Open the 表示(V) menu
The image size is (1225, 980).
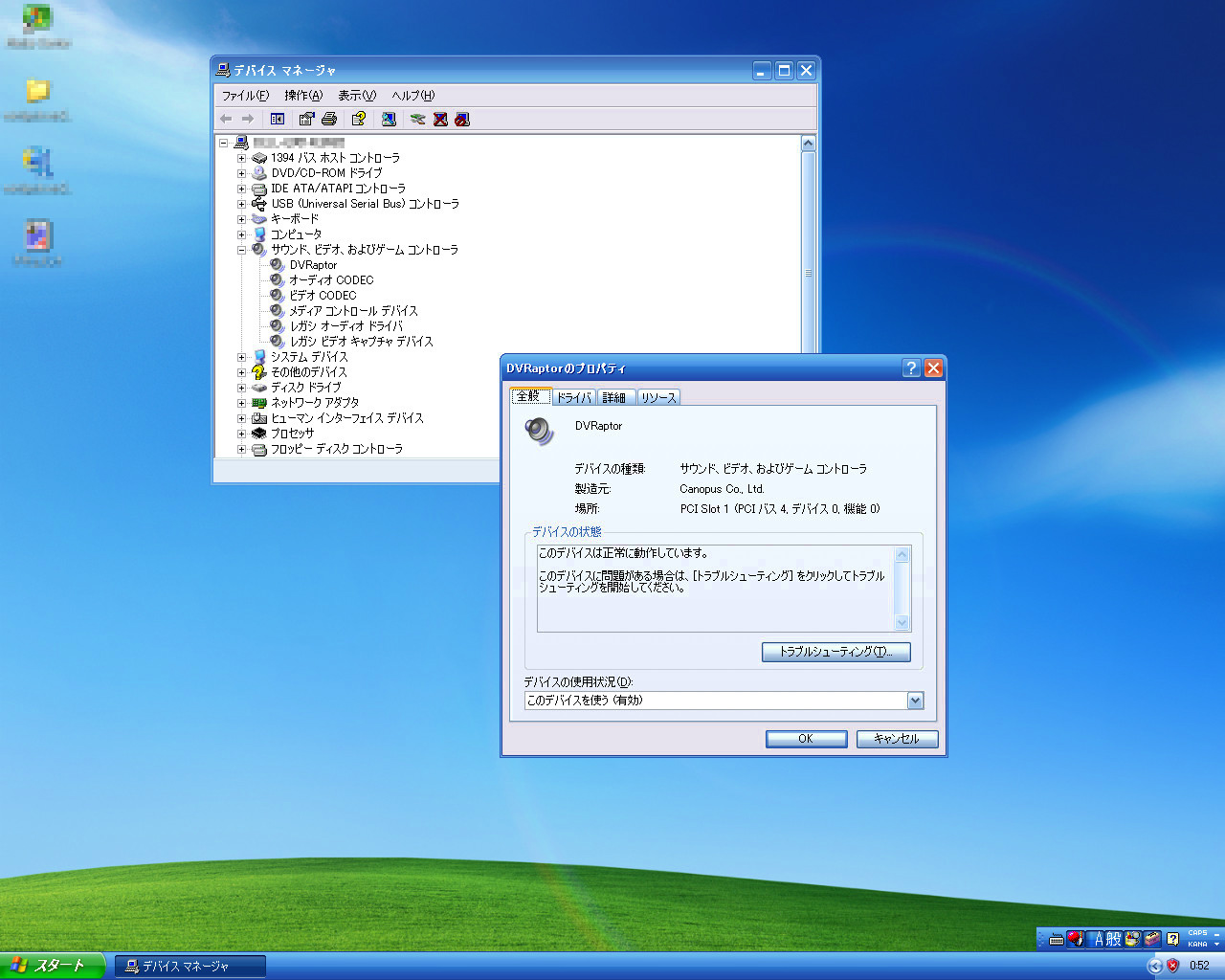pyautogui.click(x=357, y=96)
